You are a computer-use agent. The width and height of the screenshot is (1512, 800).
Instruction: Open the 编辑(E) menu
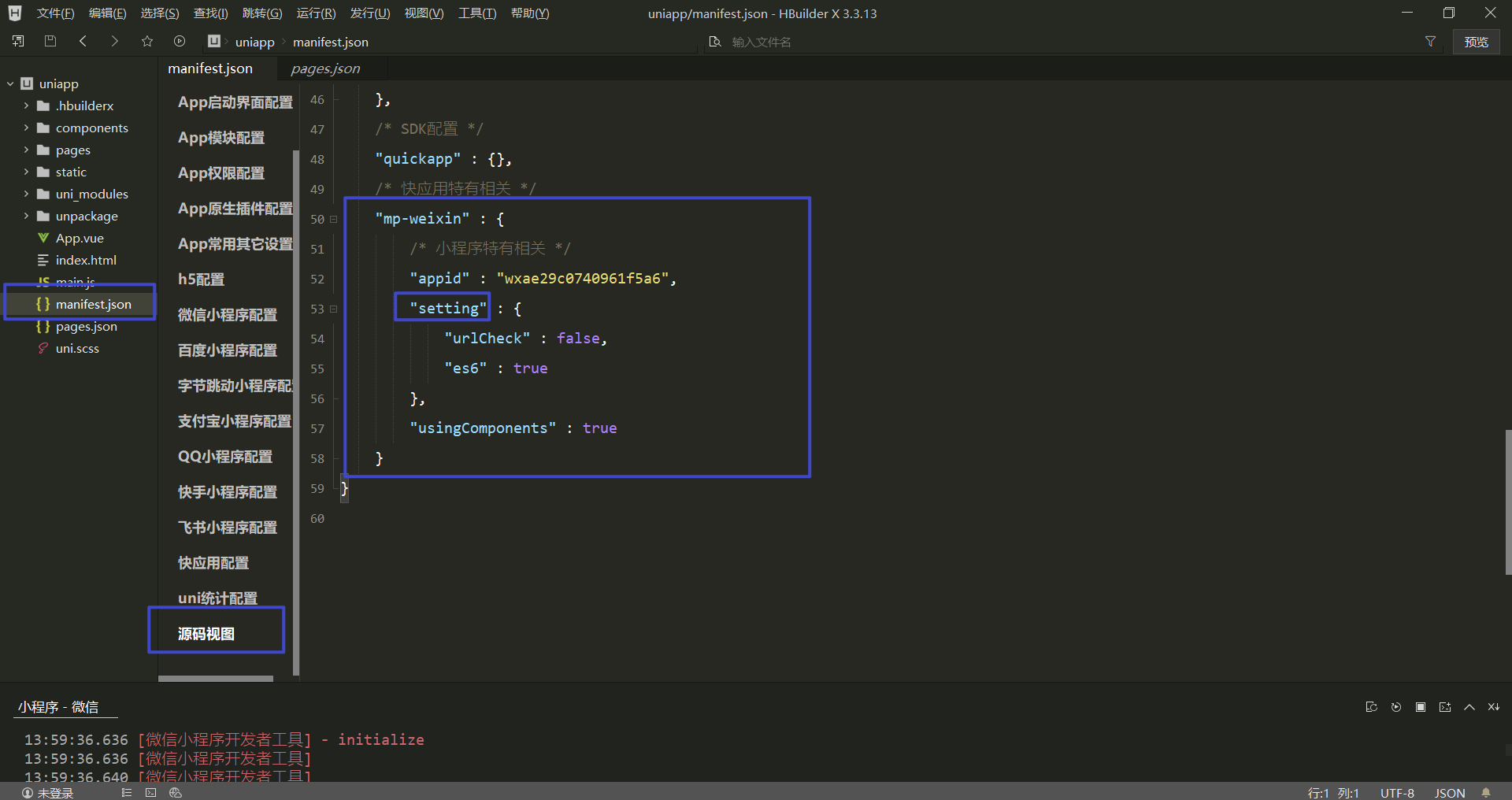[x=107, y=13]
